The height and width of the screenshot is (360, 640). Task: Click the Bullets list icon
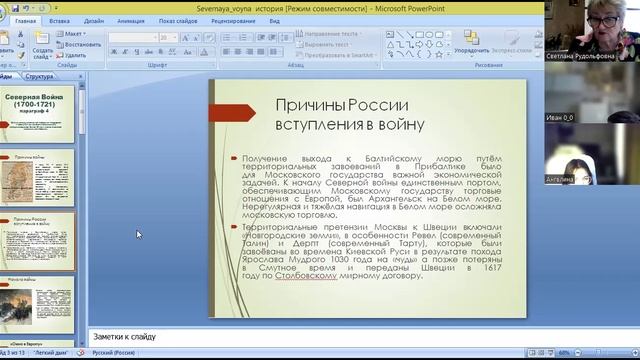coord(227,38)
